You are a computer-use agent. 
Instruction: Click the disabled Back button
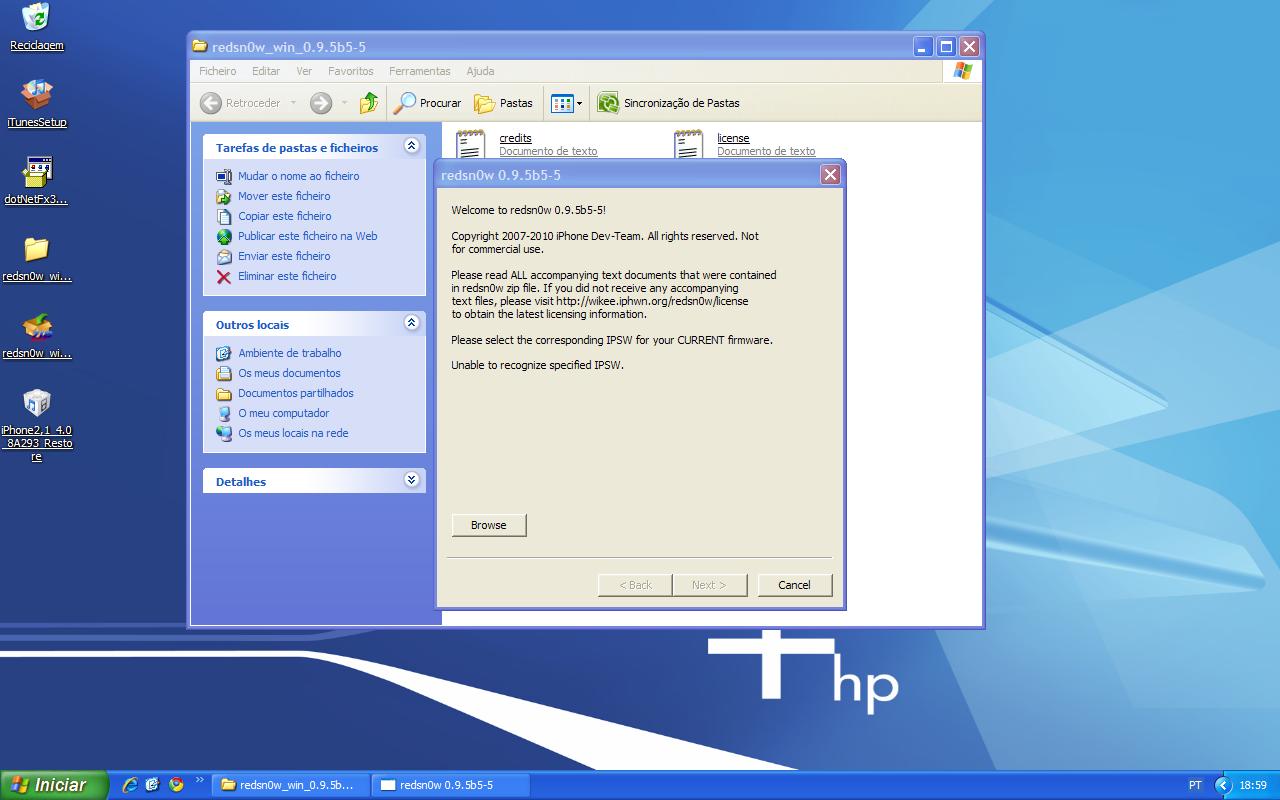pyautogui.click(x=635, y=585)
